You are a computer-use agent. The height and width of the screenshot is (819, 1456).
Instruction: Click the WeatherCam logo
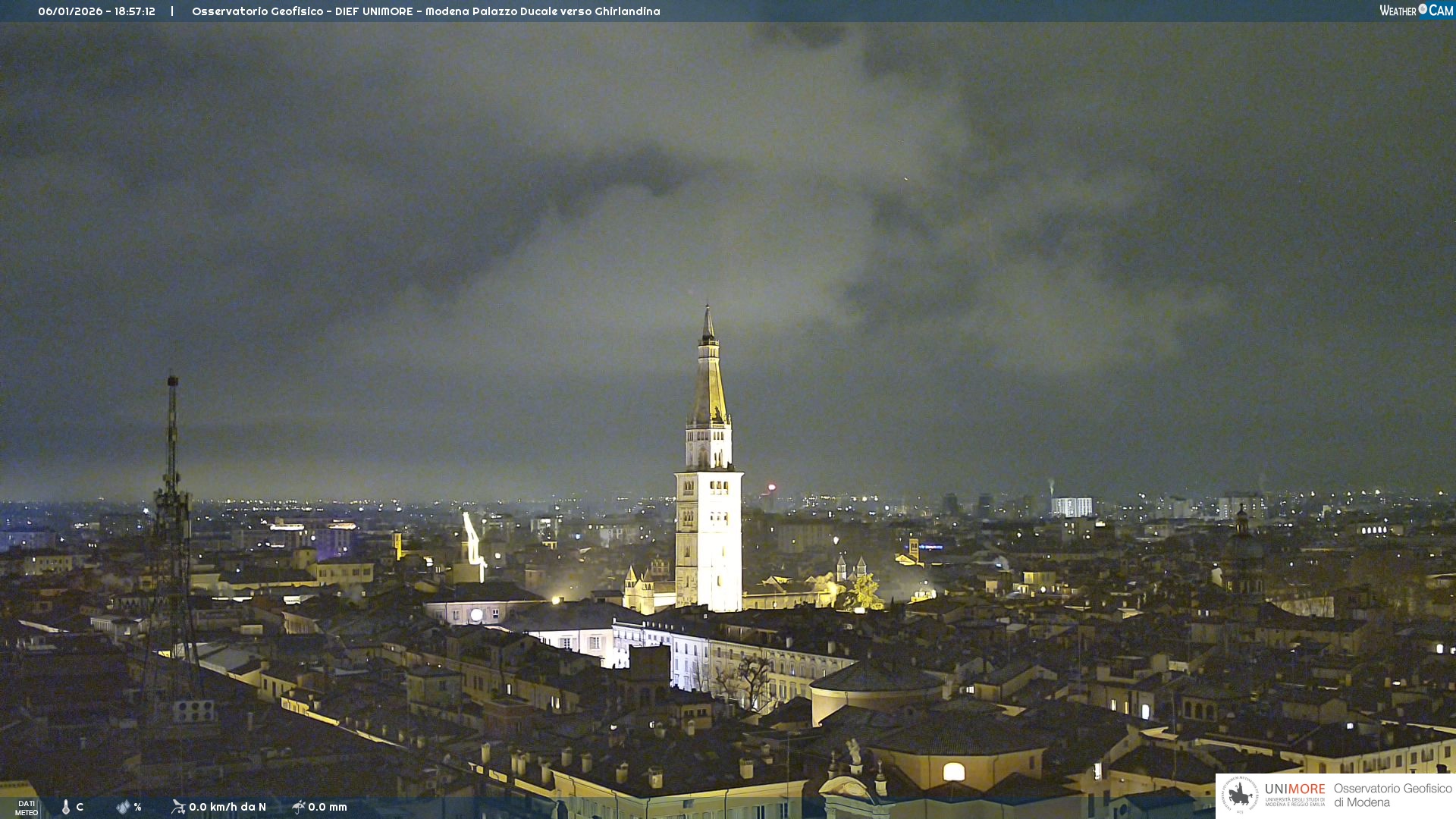pyautogui.click(x=1416, y=11)
